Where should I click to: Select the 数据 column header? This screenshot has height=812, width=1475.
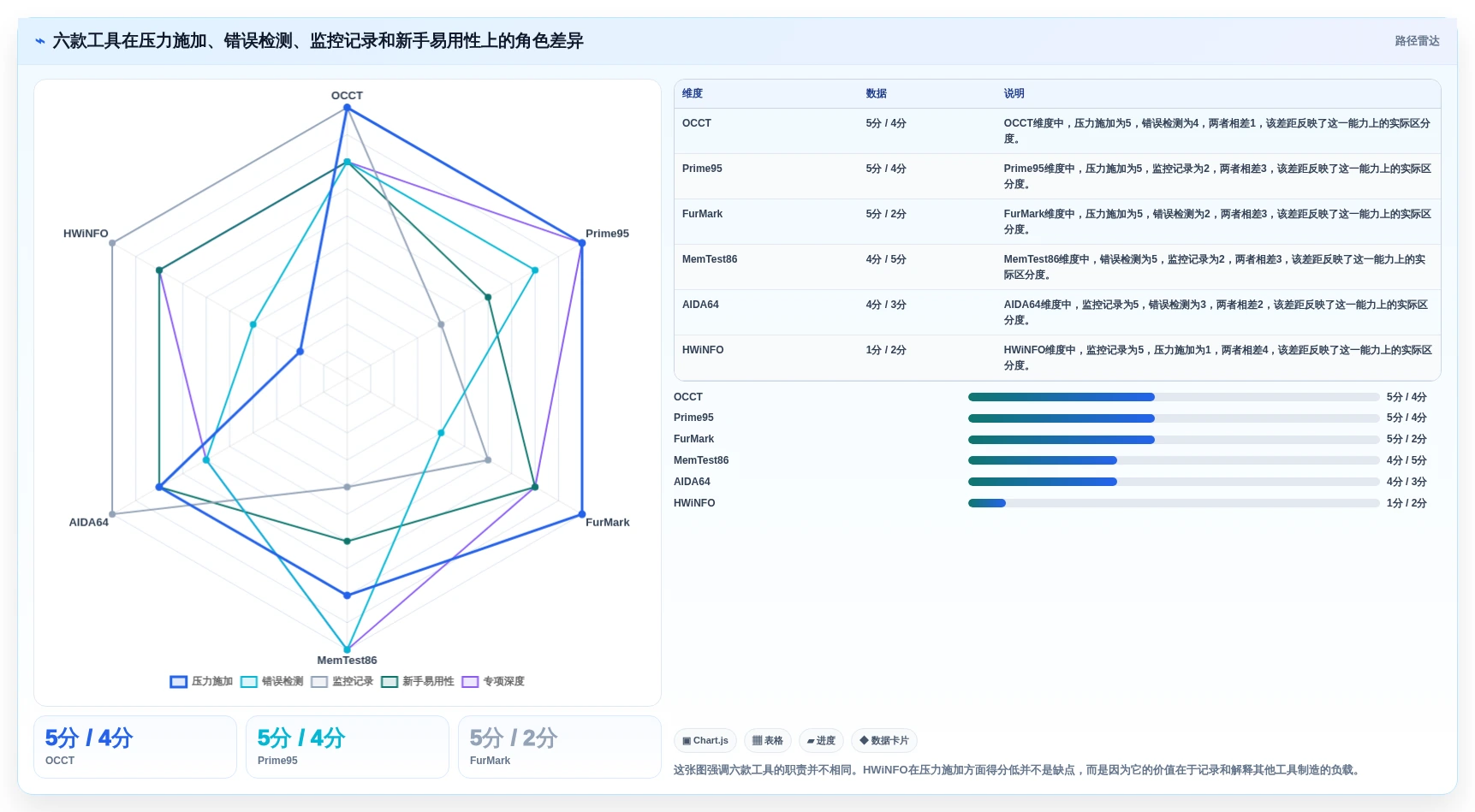[877, 93]
